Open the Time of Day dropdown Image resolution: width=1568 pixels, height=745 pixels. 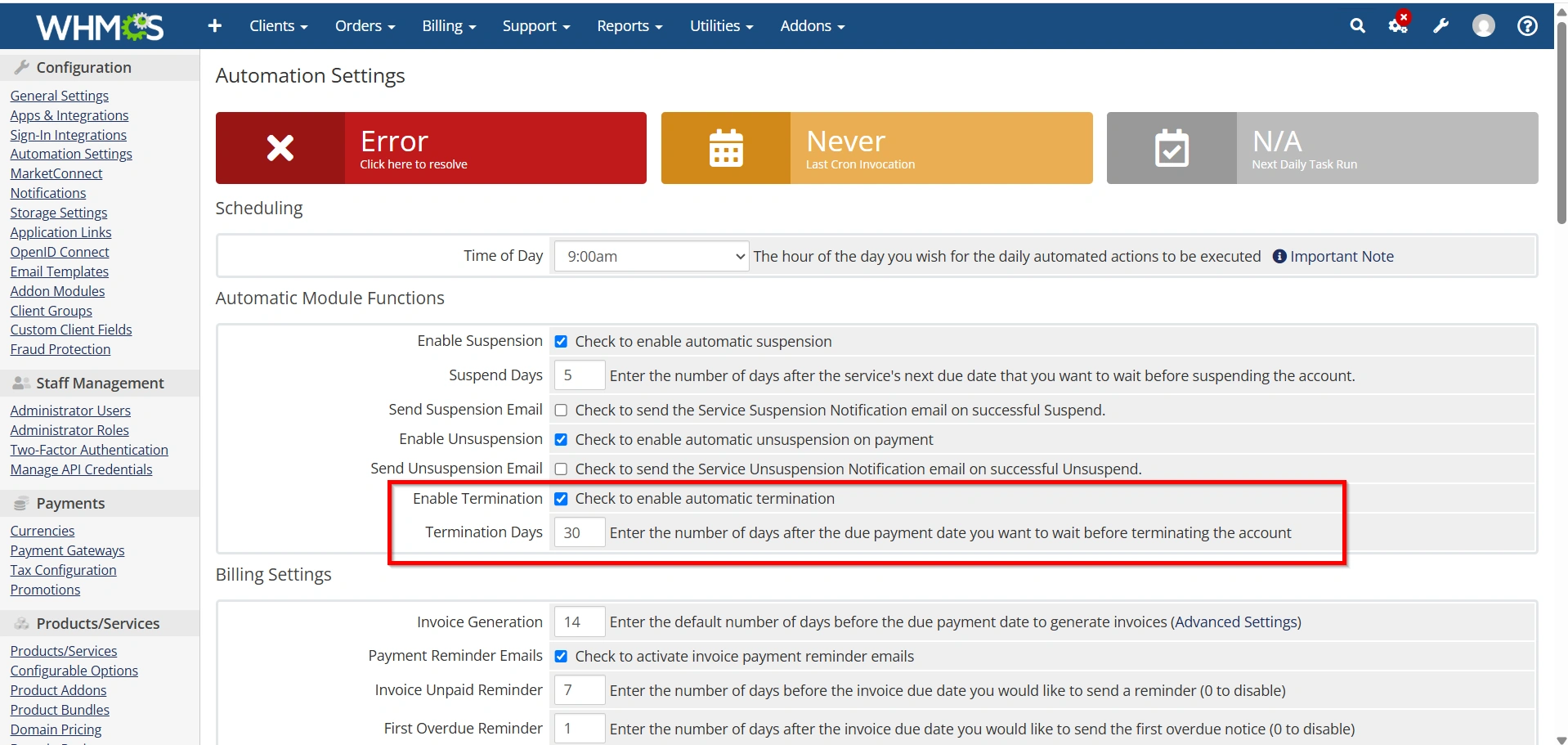[652, 256]
